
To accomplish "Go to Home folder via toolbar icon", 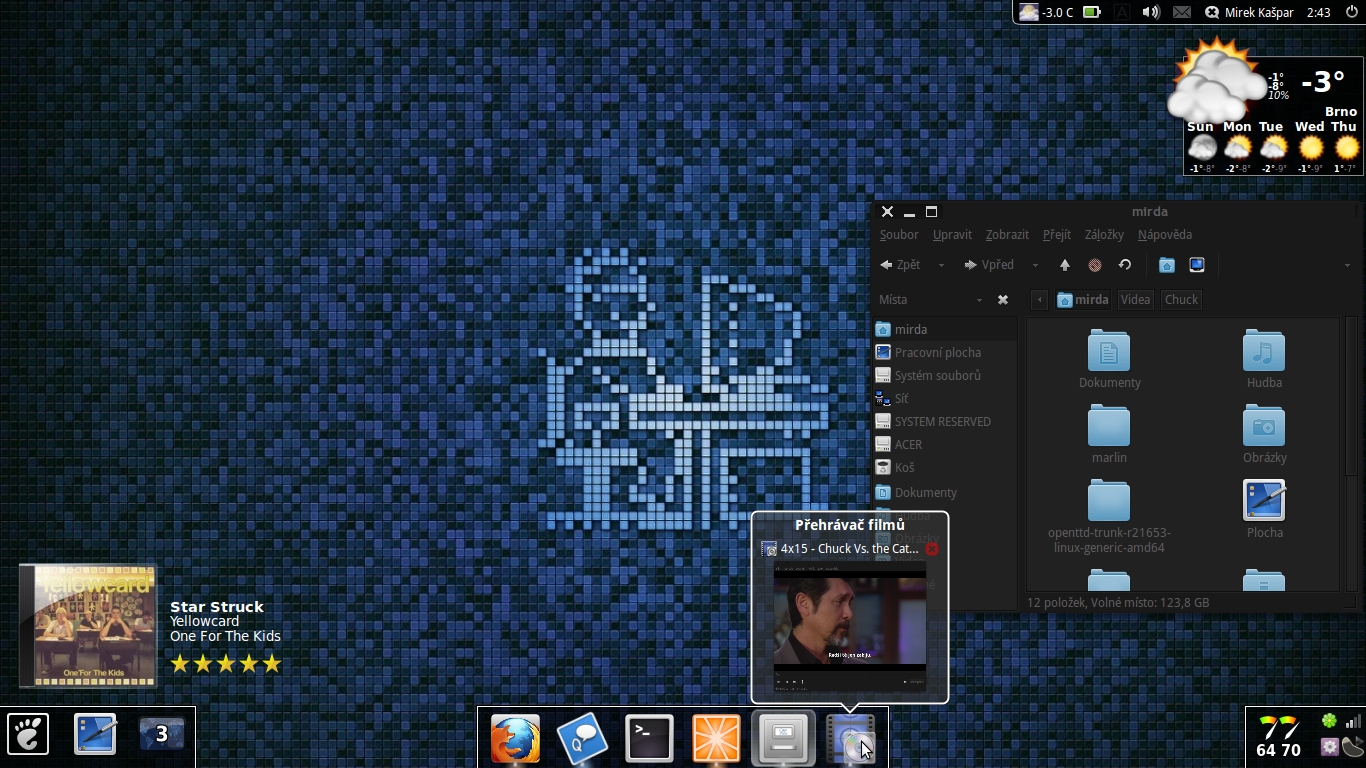I will pyautogui.click(x=1166, y=265).
